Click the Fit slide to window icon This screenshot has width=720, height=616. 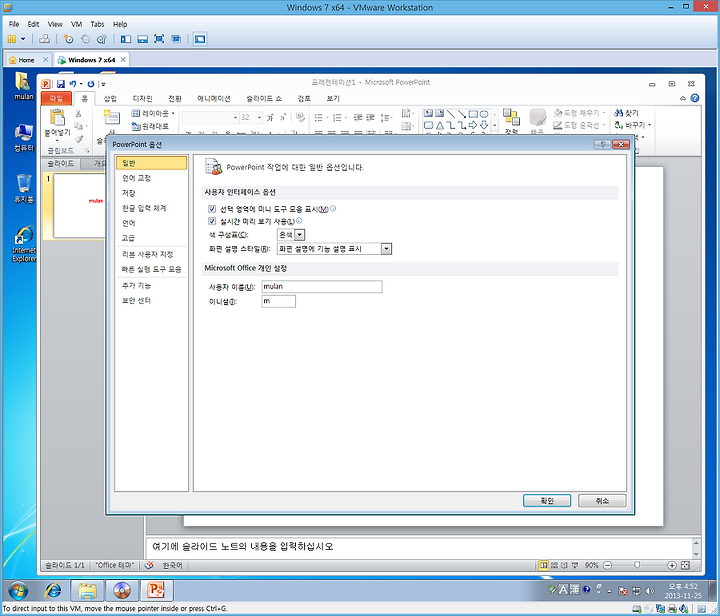click(x=686, y=565)
